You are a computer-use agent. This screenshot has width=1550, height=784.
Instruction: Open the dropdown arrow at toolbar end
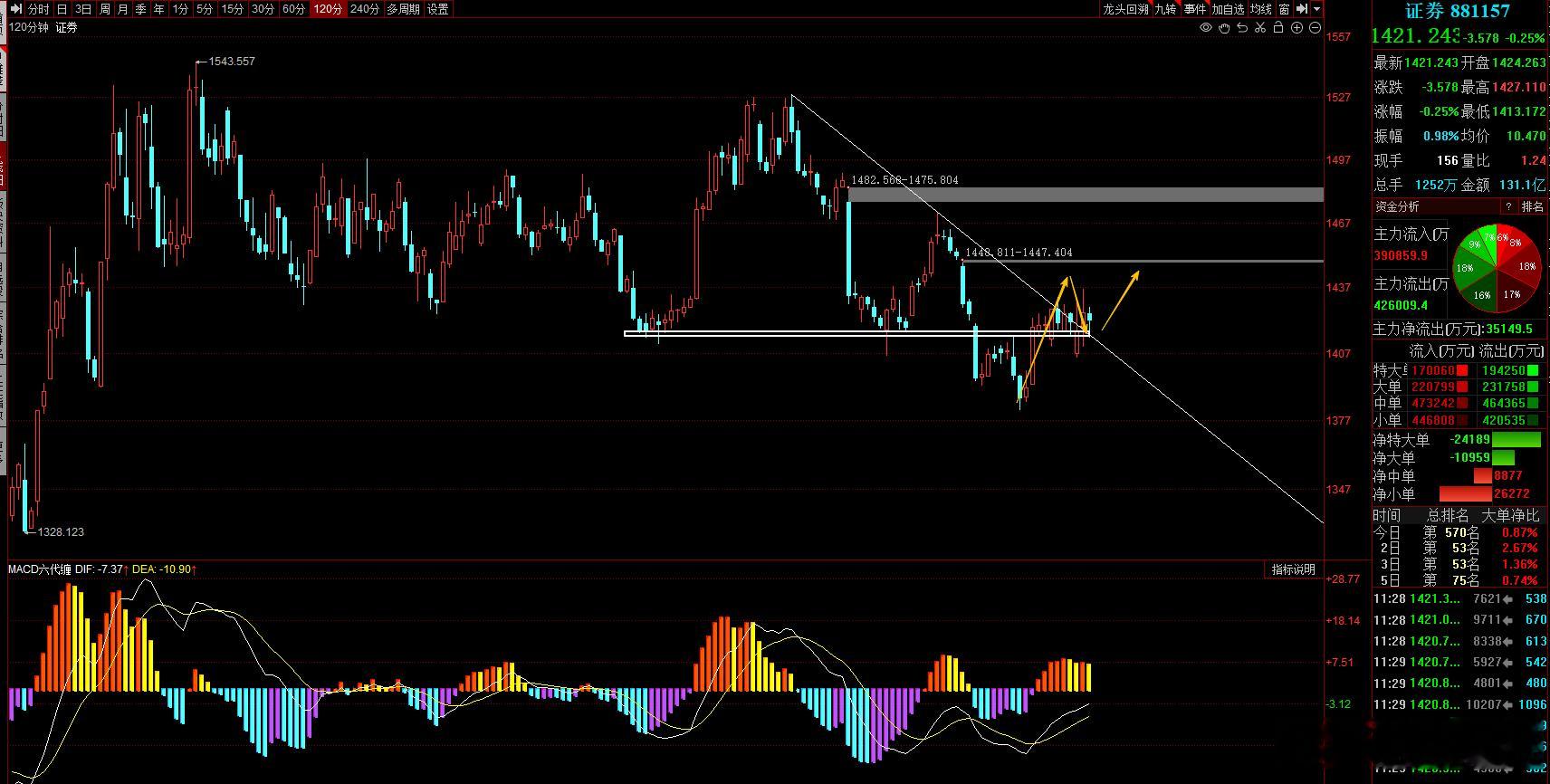point(1317,9)
